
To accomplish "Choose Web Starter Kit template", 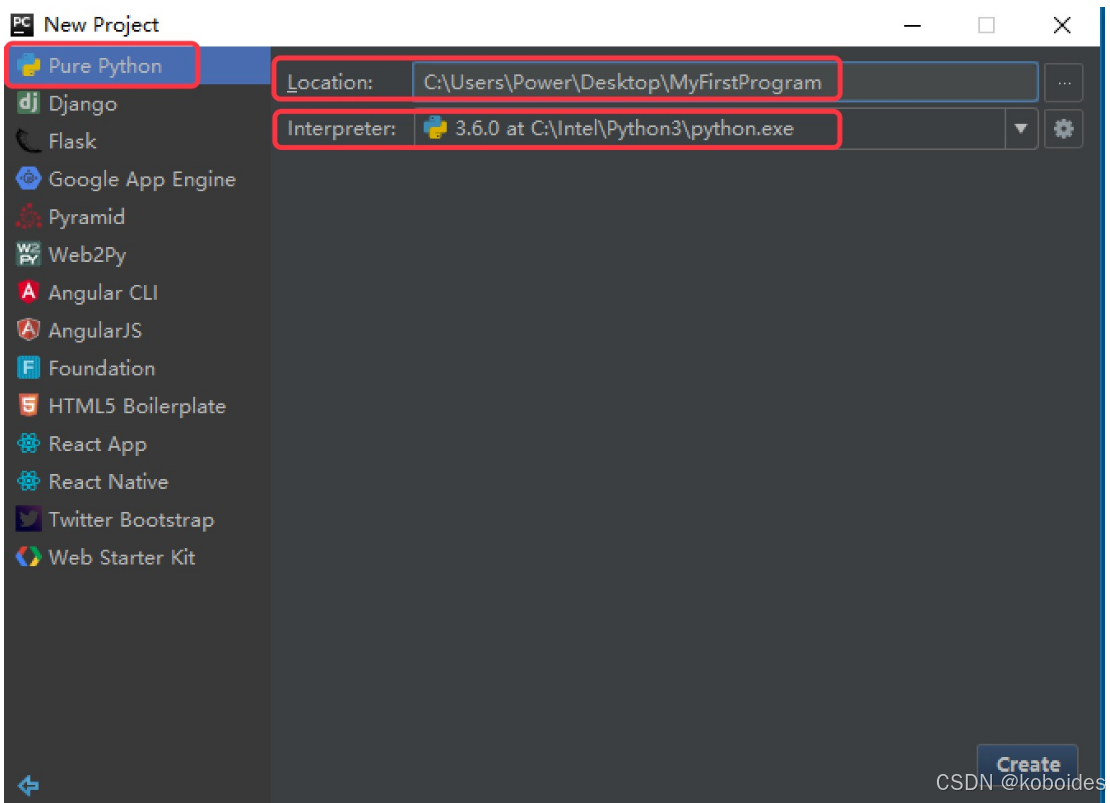I will point(138,557).
